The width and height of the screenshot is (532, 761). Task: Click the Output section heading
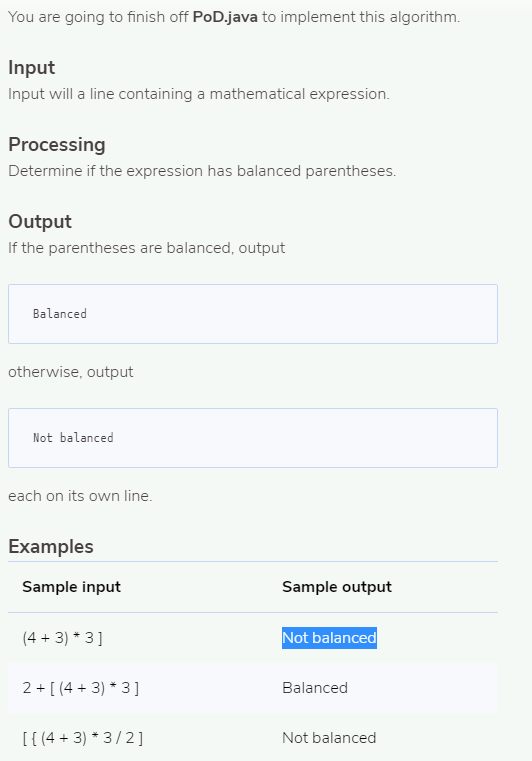click(x=40, y=221)
